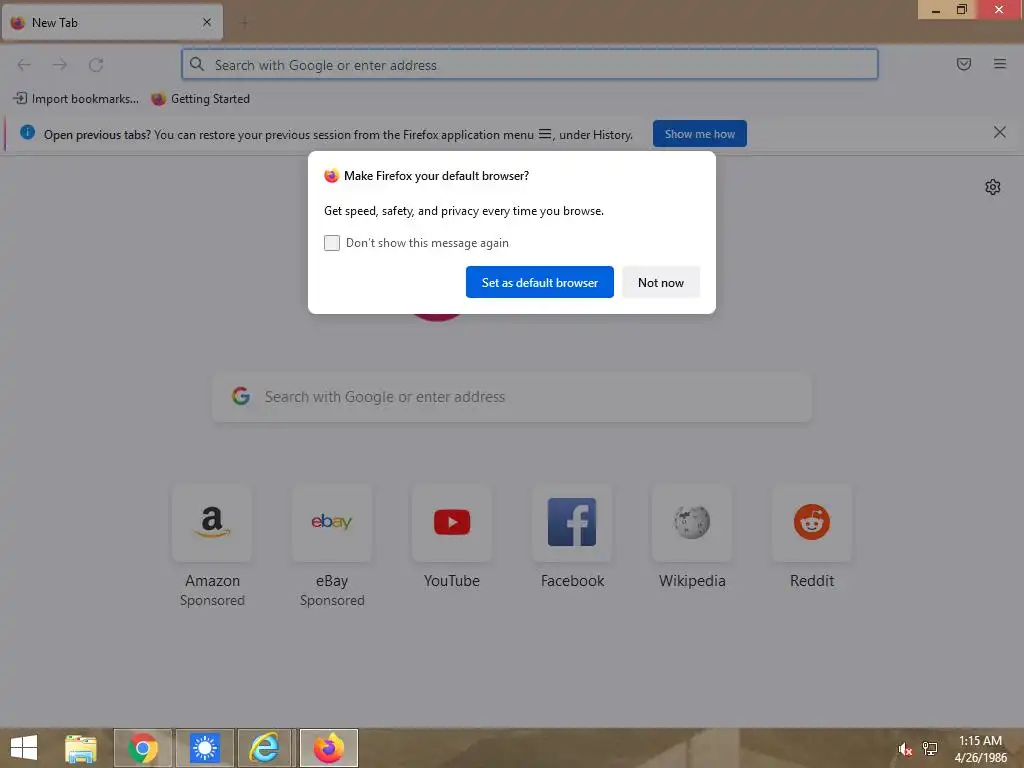This screenshot has height=768, width=1024.
Task: Open the Firefox application hamburger menu
Action: [x=1000, y=64]
